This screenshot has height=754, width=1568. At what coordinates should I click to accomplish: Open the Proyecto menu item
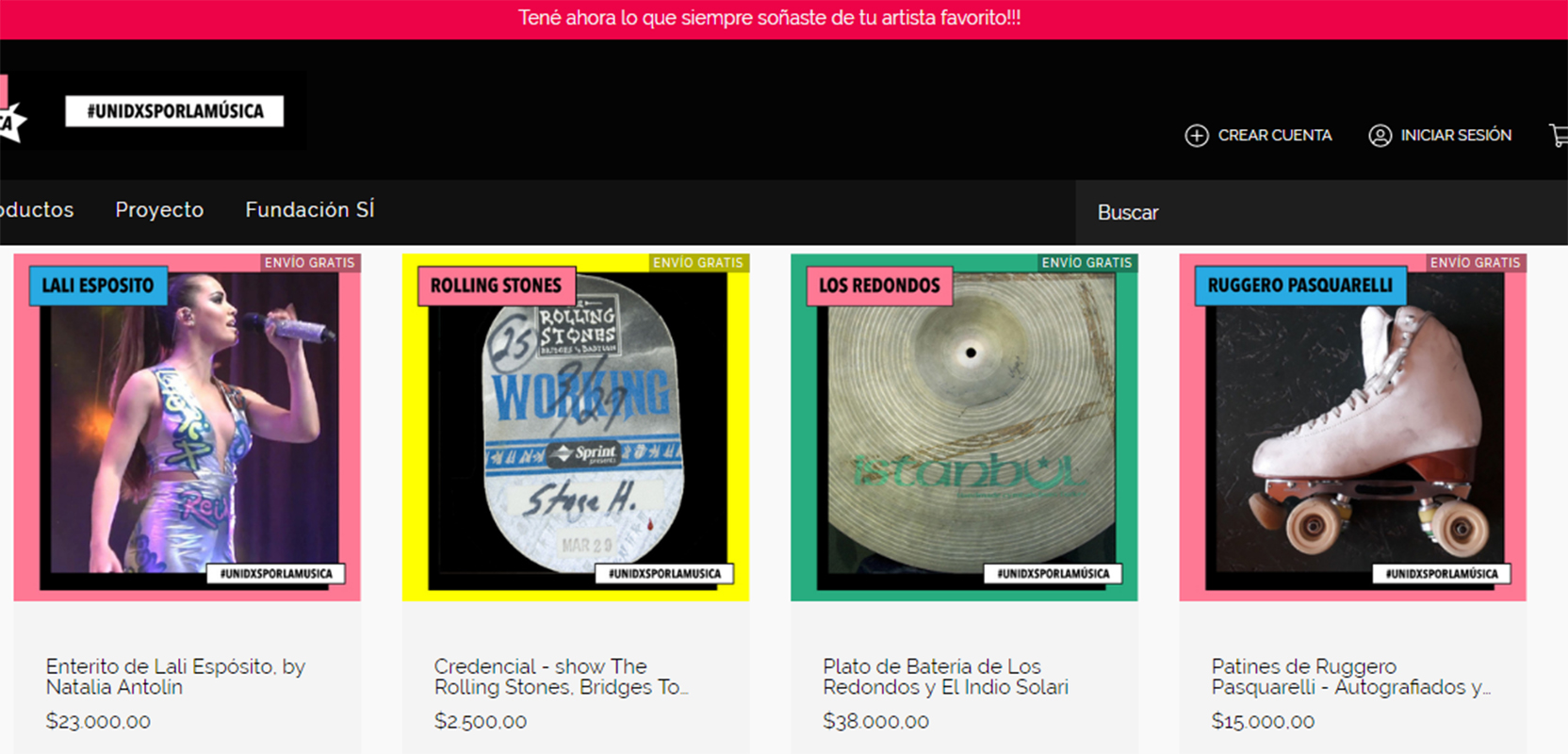coord(159,209)
